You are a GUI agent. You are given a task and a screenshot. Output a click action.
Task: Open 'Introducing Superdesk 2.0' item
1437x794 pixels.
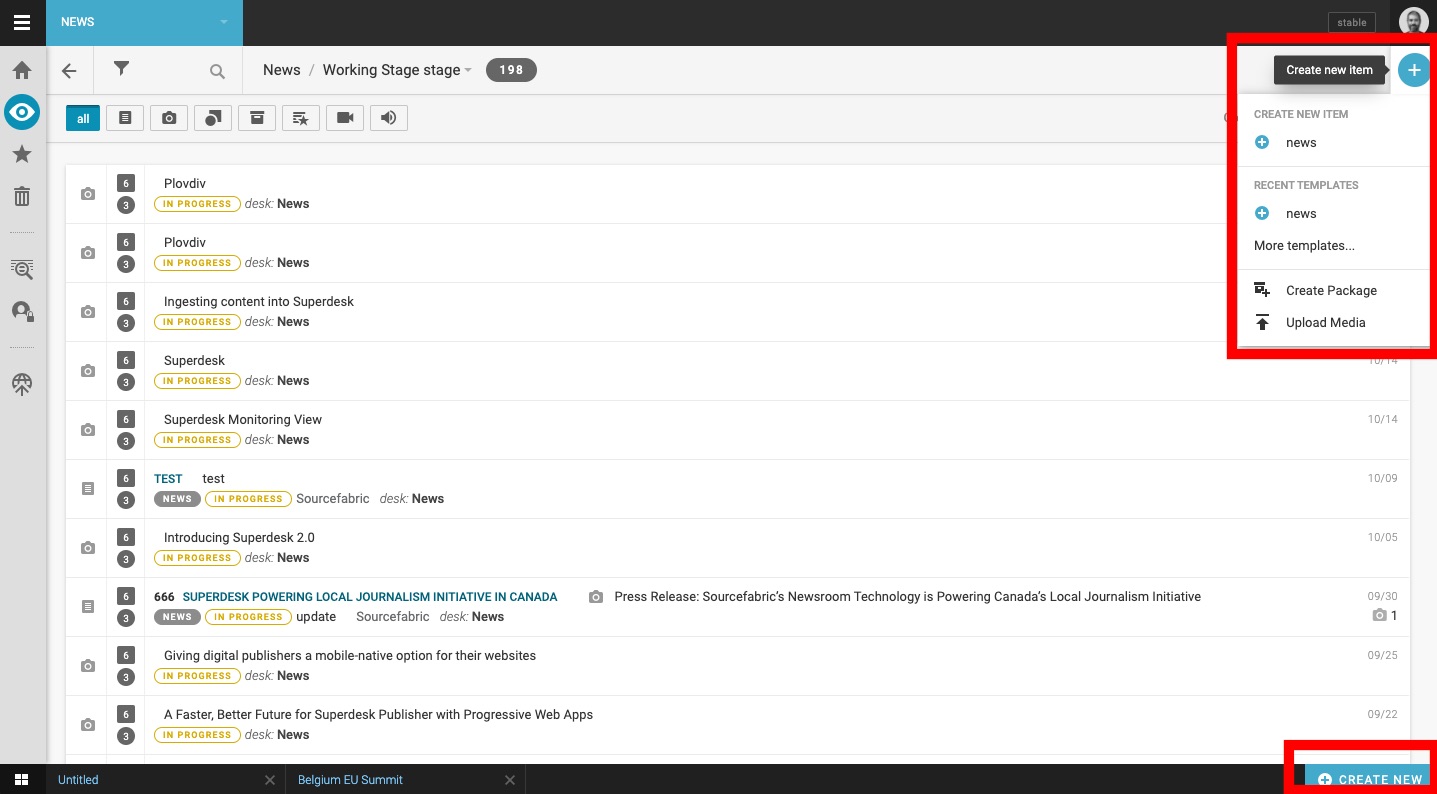coord(737,548)
